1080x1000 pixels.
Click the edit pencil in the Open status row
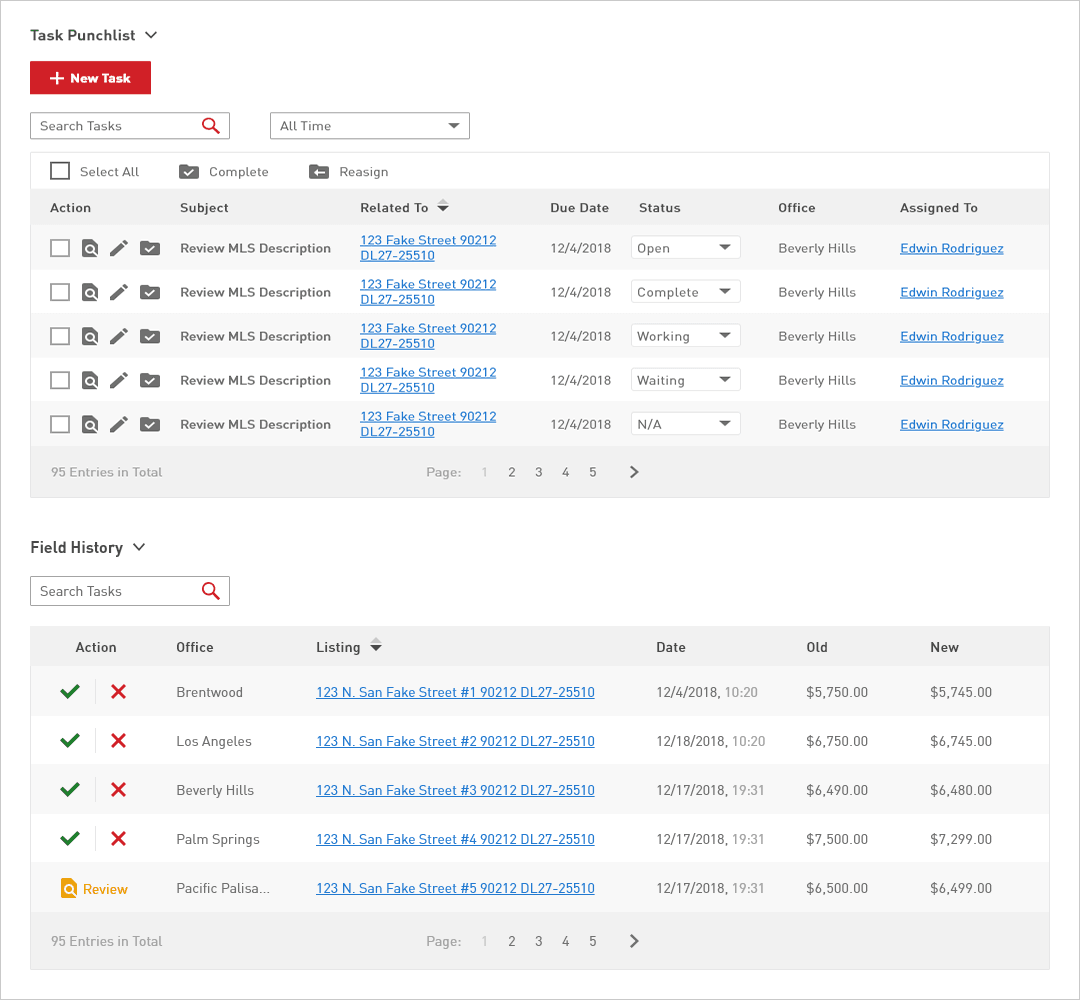(x=119, y=248)
